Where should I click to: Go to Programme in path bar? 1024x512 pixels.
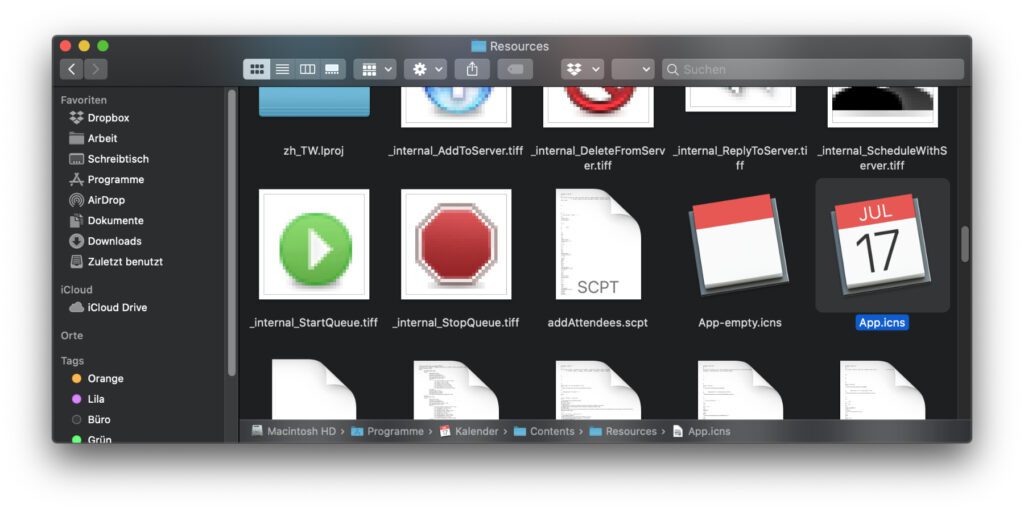pos(387,432)
